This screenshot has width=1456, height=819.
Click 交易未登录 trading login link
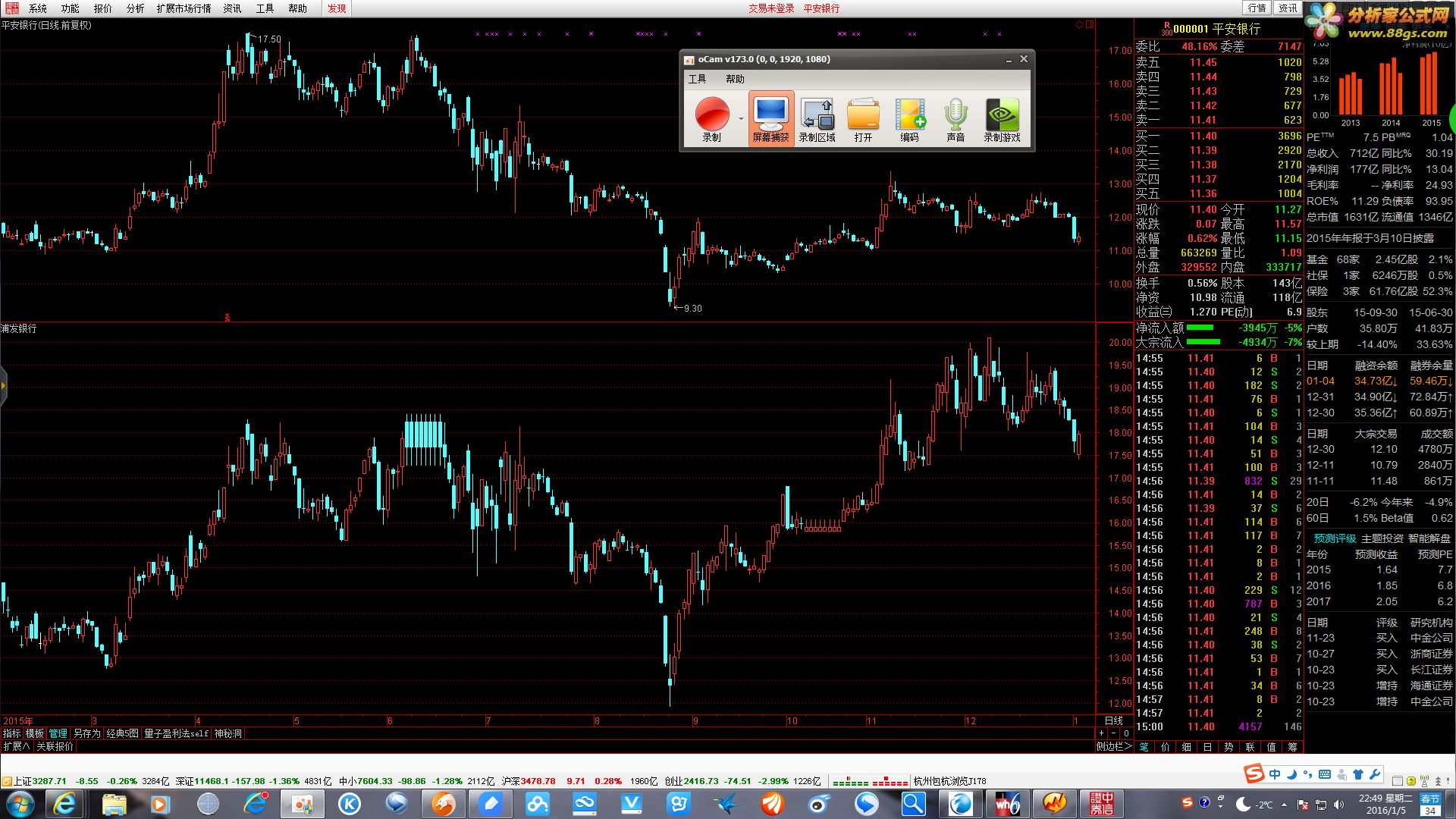pyautogui.click(x=771, y=8)
